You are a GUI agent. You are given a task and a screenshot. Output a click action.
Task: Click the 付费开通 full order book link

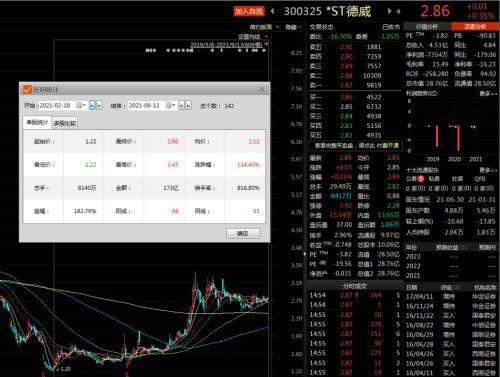click(x=388, y=146)
